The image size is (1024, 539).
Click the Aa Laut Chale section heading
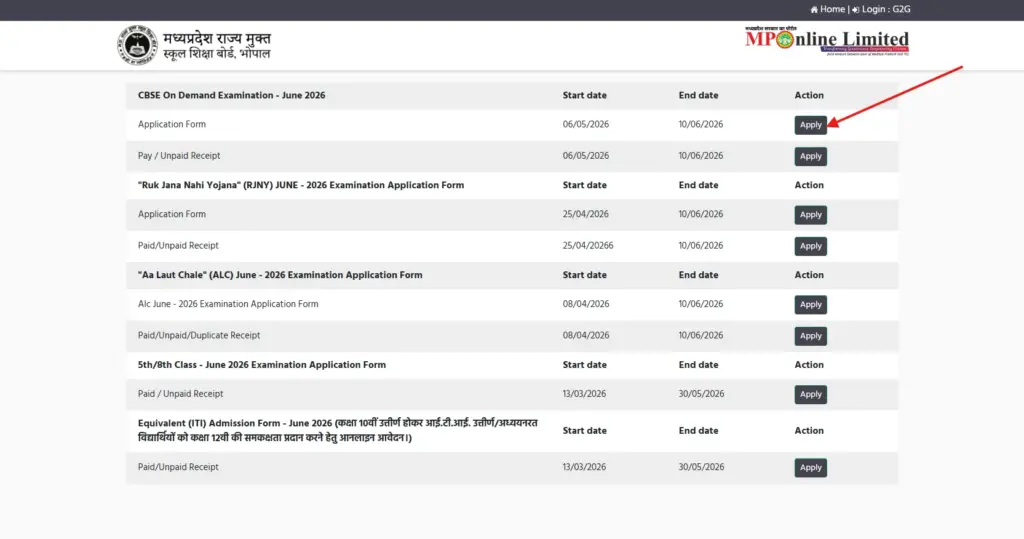pyautogui.click(x=280, y=275)
